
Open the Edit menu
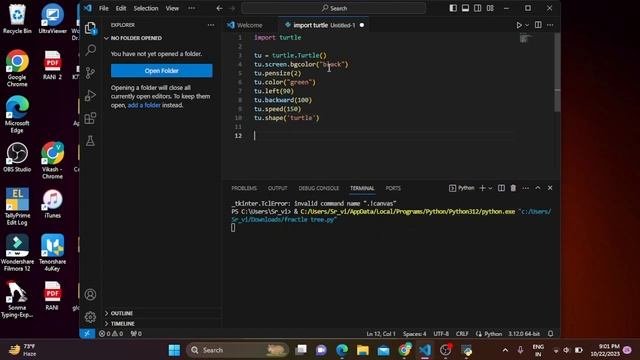pyautogui.click(x=121, y=8)
